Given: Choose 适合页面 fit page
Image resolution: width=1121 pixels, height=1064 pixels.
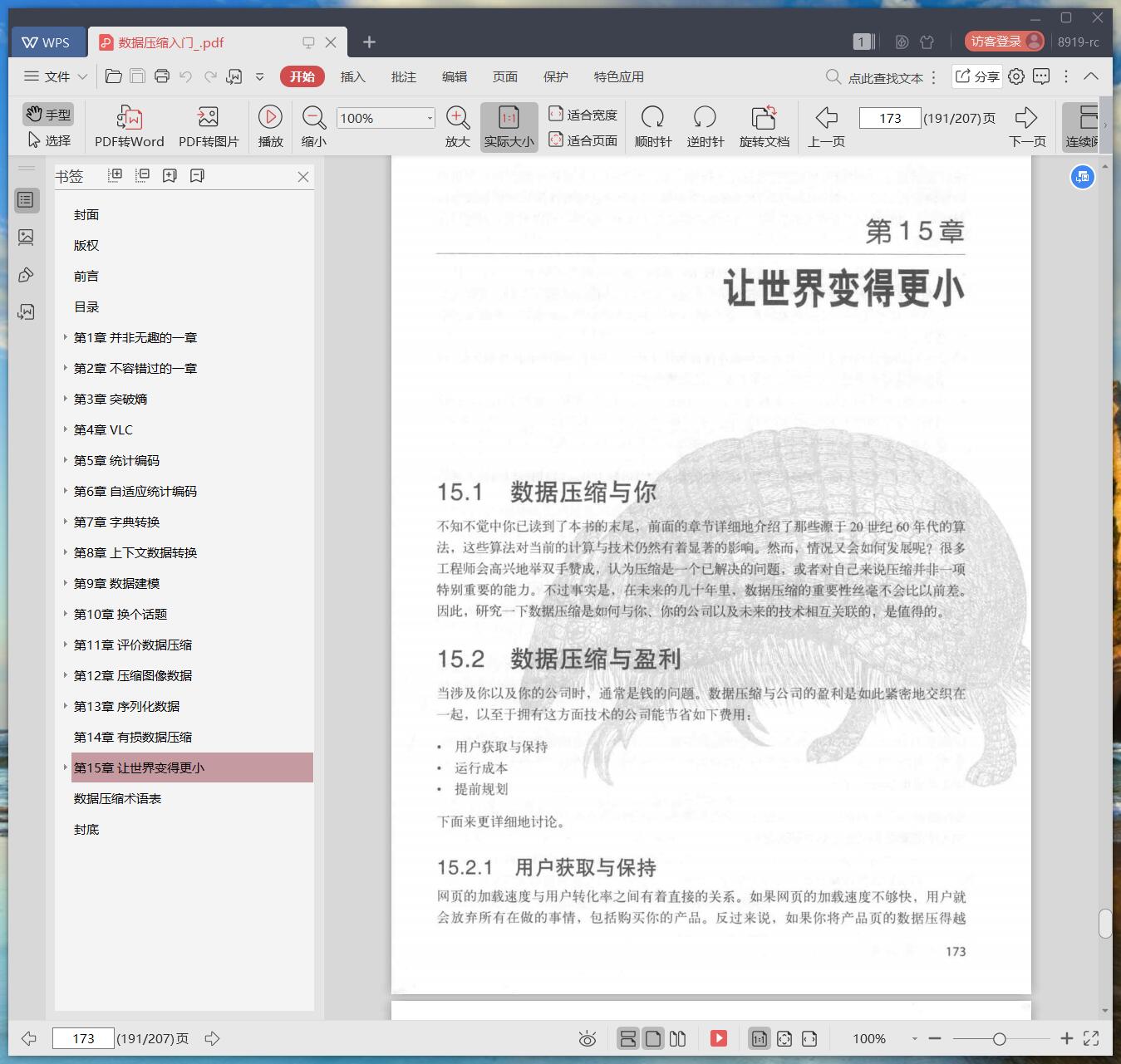Looking at the screenshot, I should 583,140.
